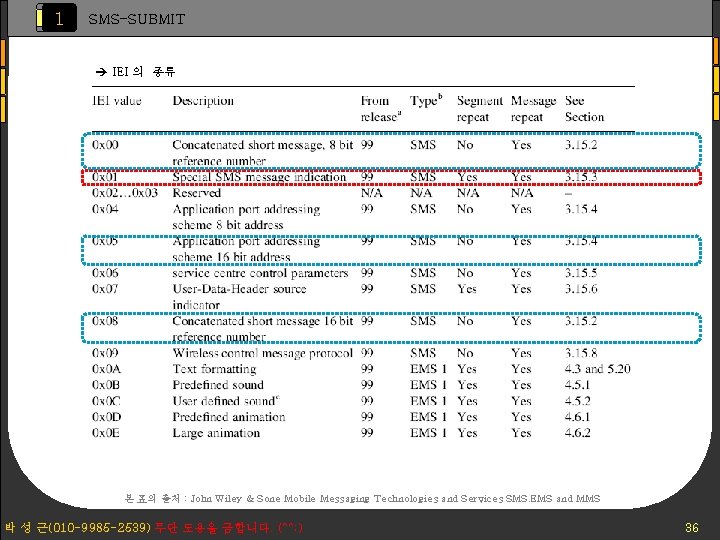
Task: Select section number 4.6.2
Action: coord(578,433)
